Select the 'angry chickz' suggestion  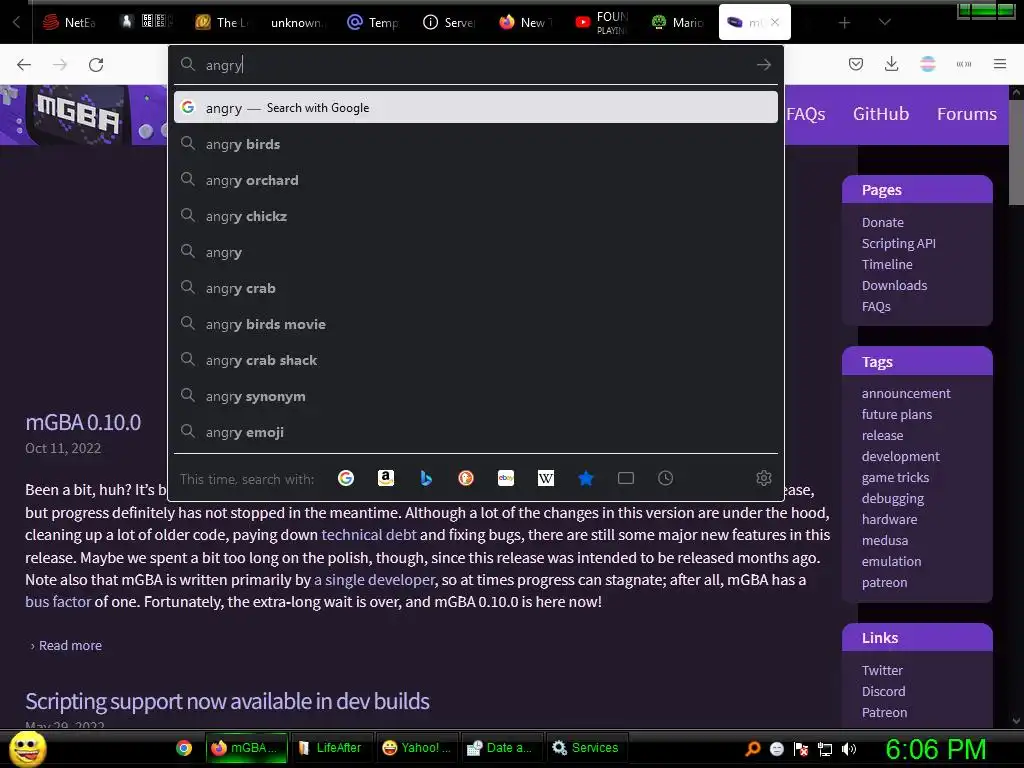point(475,216)
